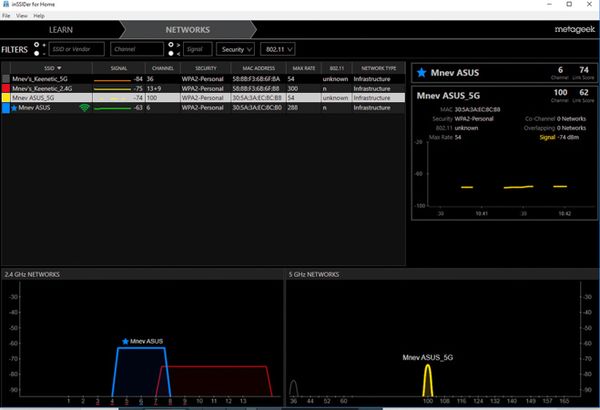Sort by the SIGNAL column header
The image size is (600, 410).
(x=119, y=68)
